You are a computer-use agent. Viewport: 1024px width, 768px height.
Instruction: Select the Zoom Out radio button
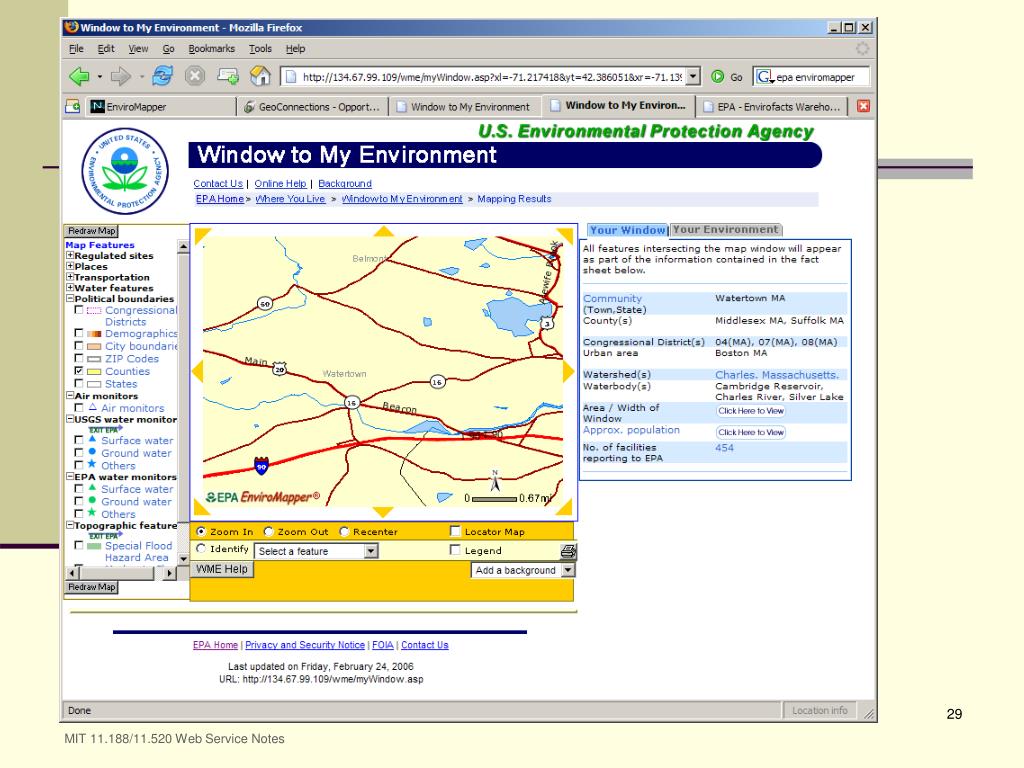(x=268, y=532)
